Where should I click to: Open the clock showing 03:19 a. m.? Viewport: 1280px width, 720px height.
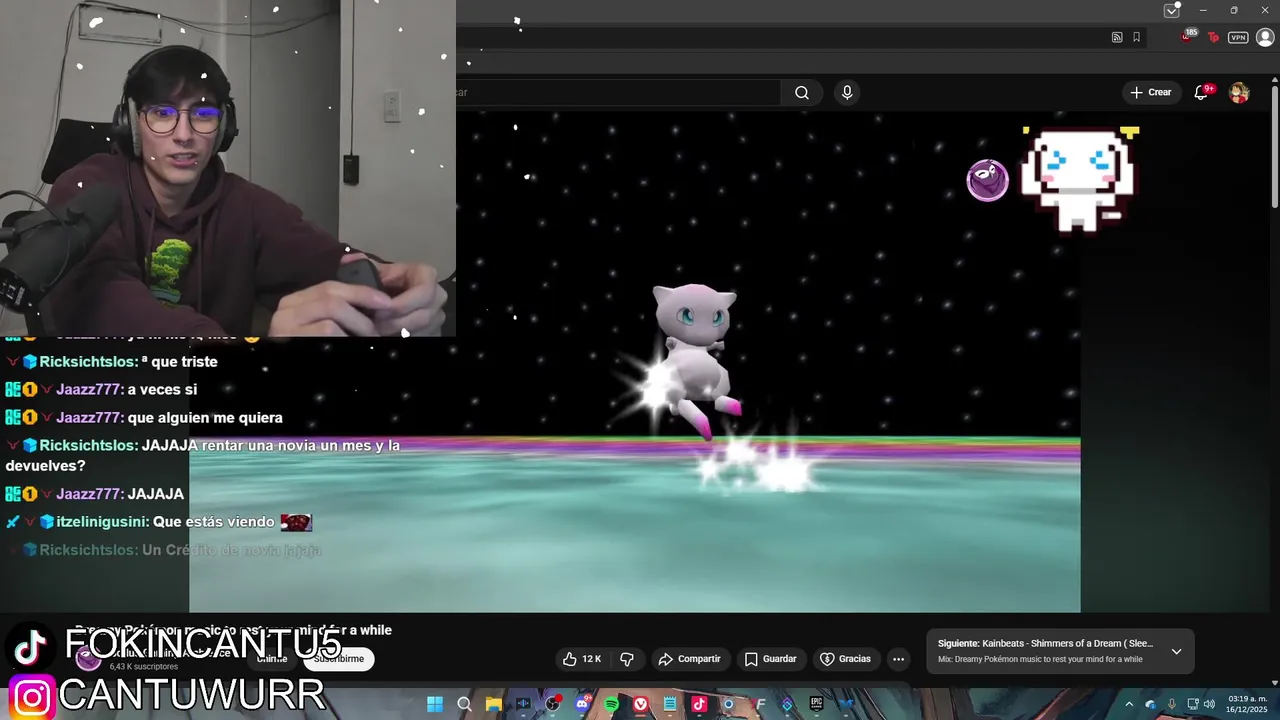pyautogui.click(x=1247, y=704)
